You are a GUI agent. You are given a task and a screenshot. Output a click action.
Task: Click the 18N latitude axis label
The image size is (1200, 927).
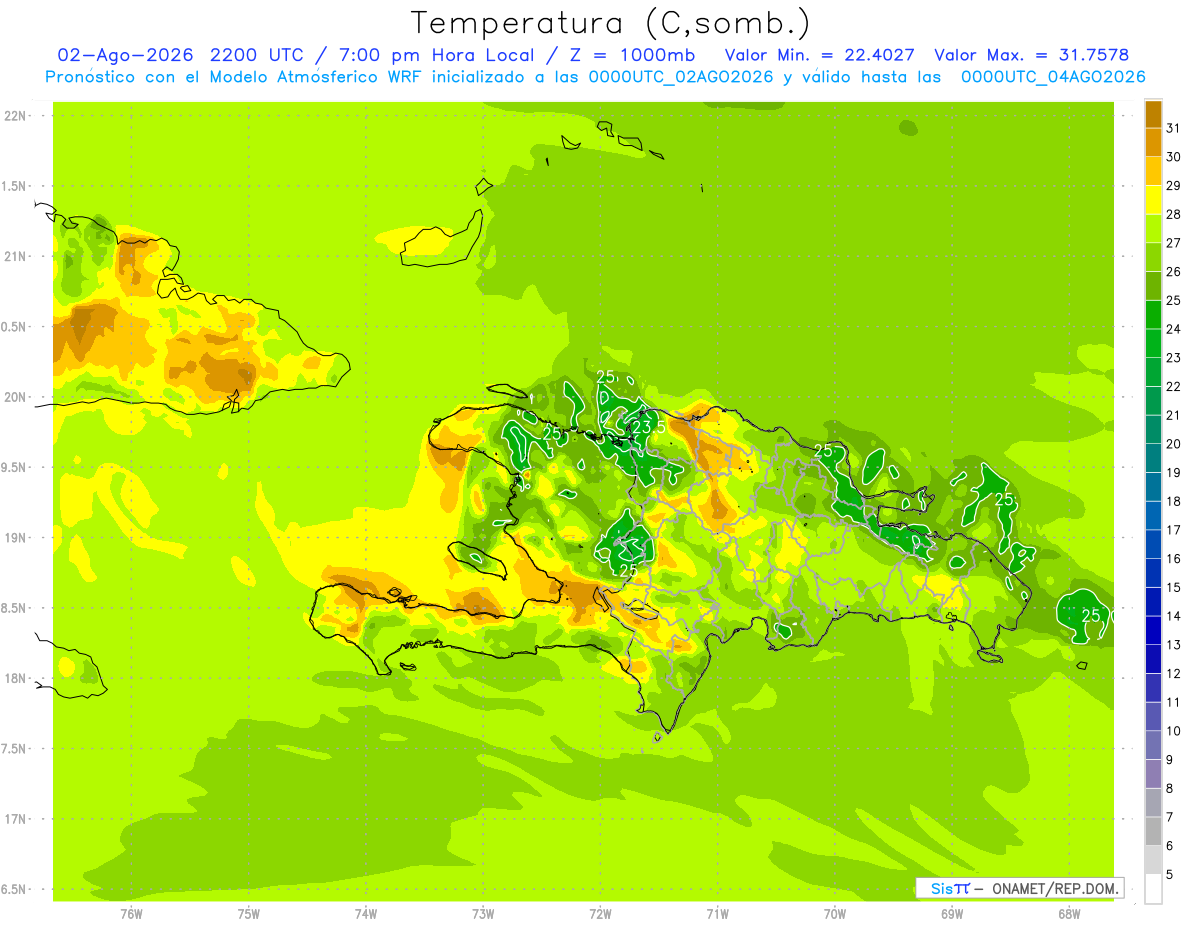15,679
